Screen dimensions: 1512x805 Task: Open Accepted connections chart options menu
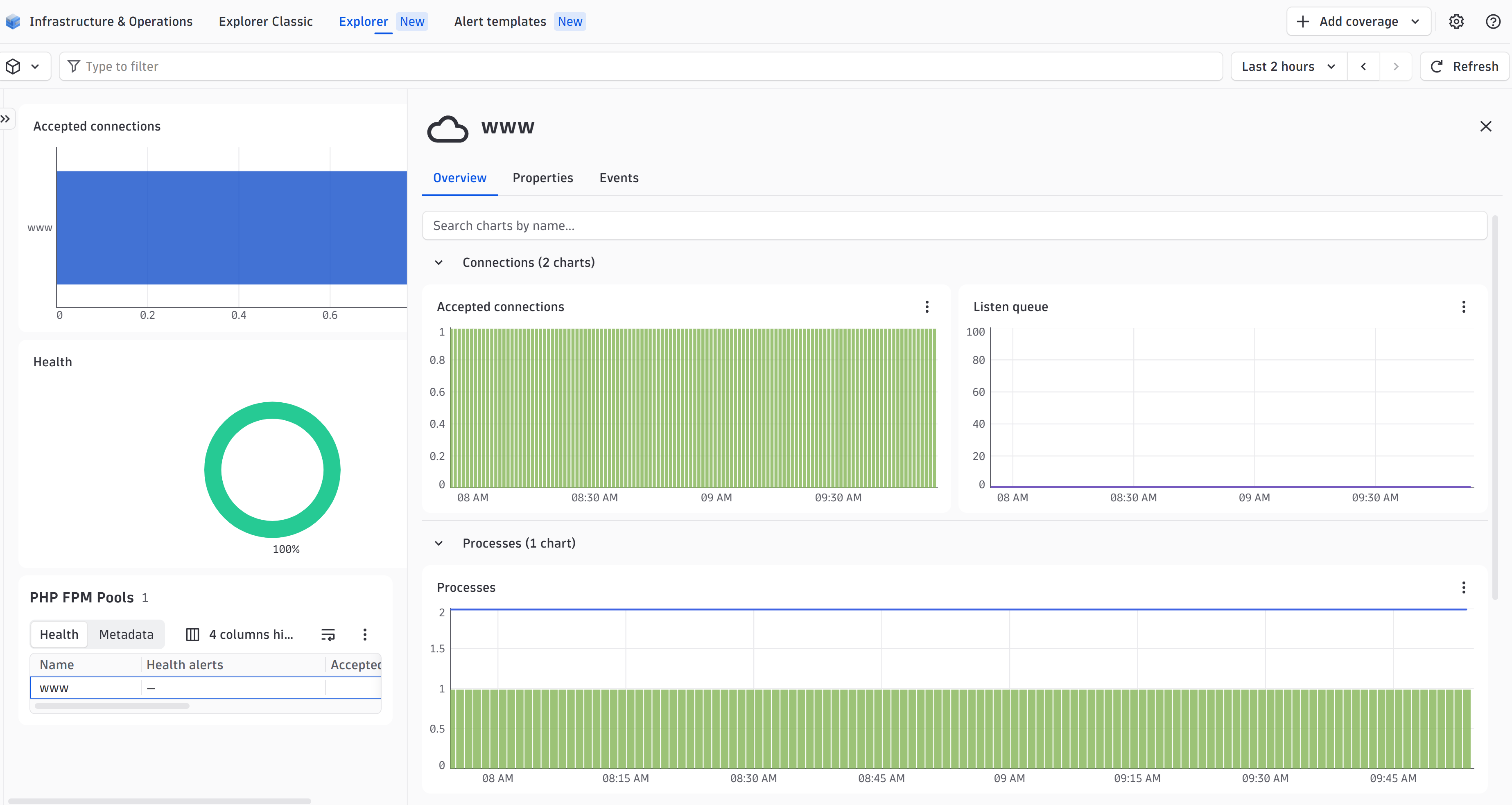(927, 306)
